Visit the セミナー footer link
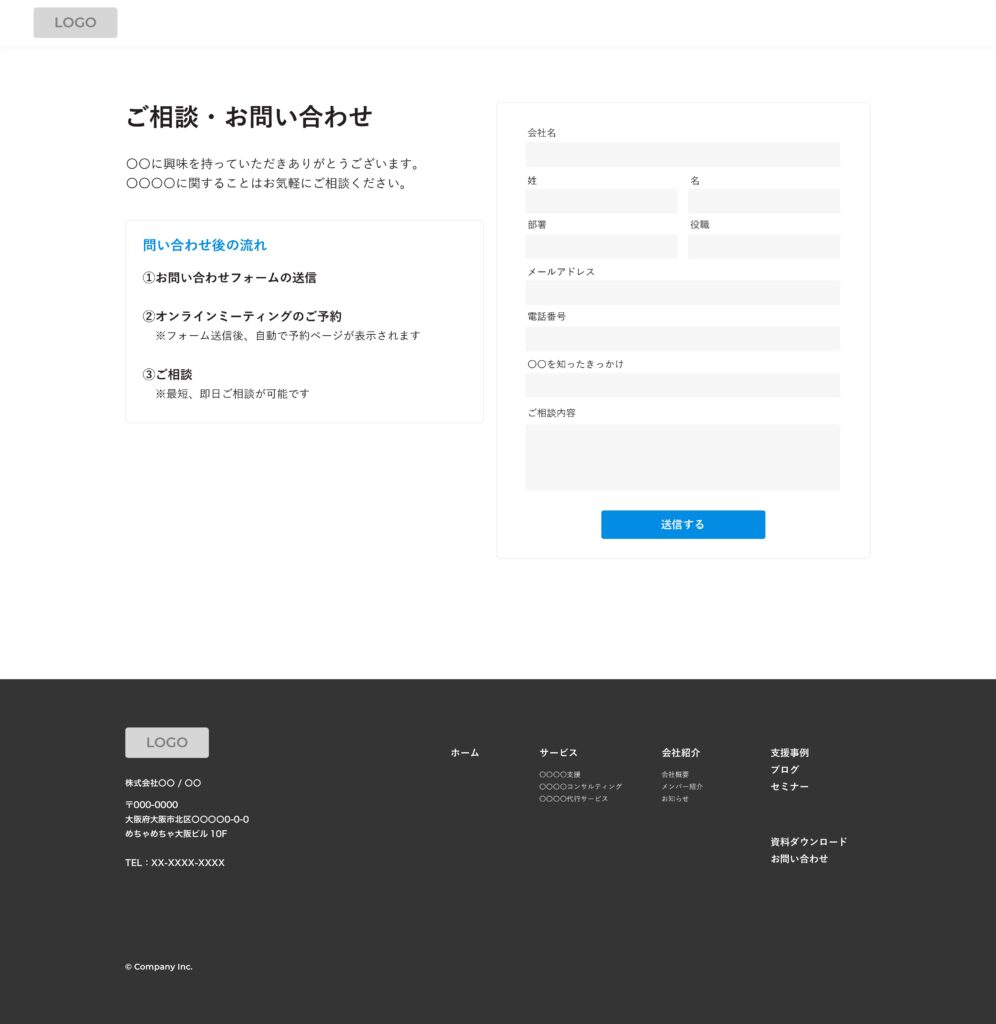The image size is (996, 1024). click(x=789, y=787)
